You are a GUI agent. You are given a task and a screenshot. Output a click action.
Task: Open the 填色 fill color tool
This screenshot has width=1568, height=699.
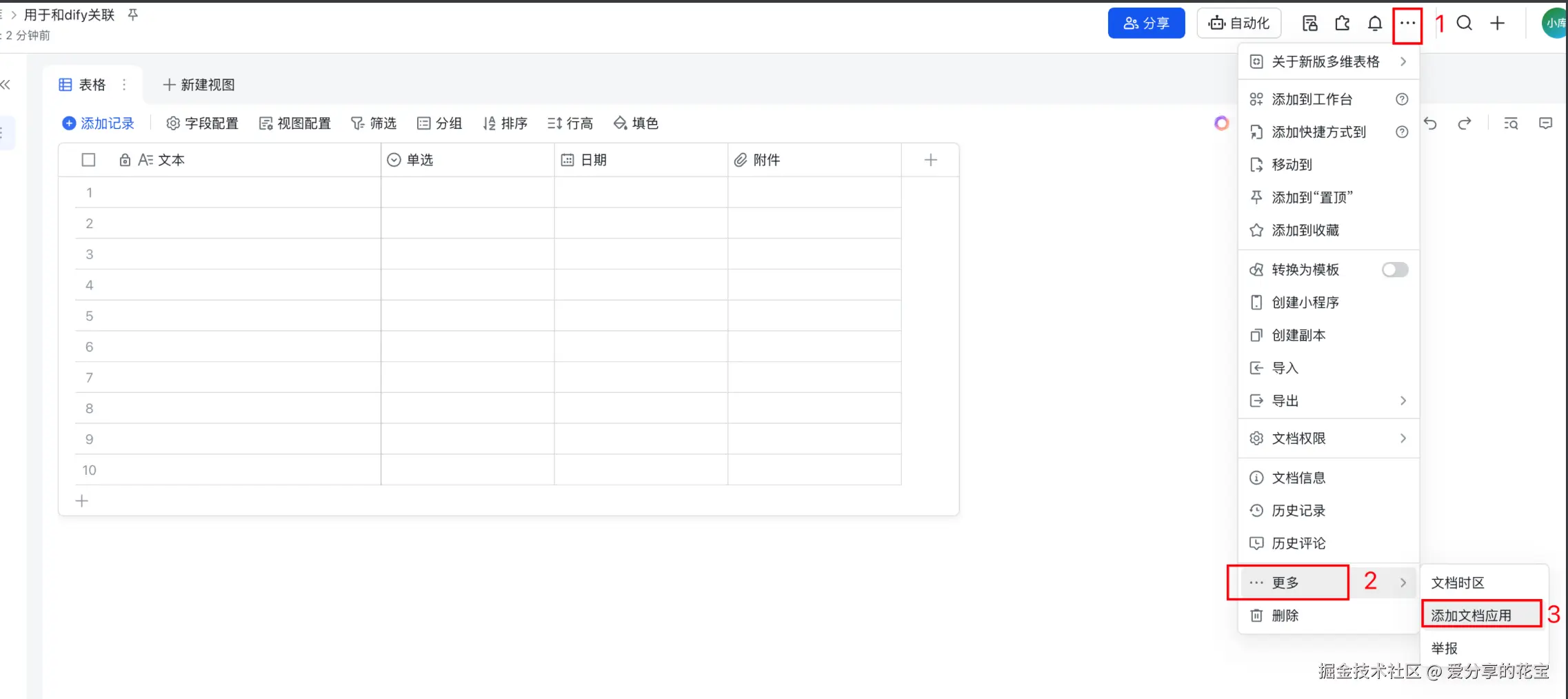click(636, 123)
